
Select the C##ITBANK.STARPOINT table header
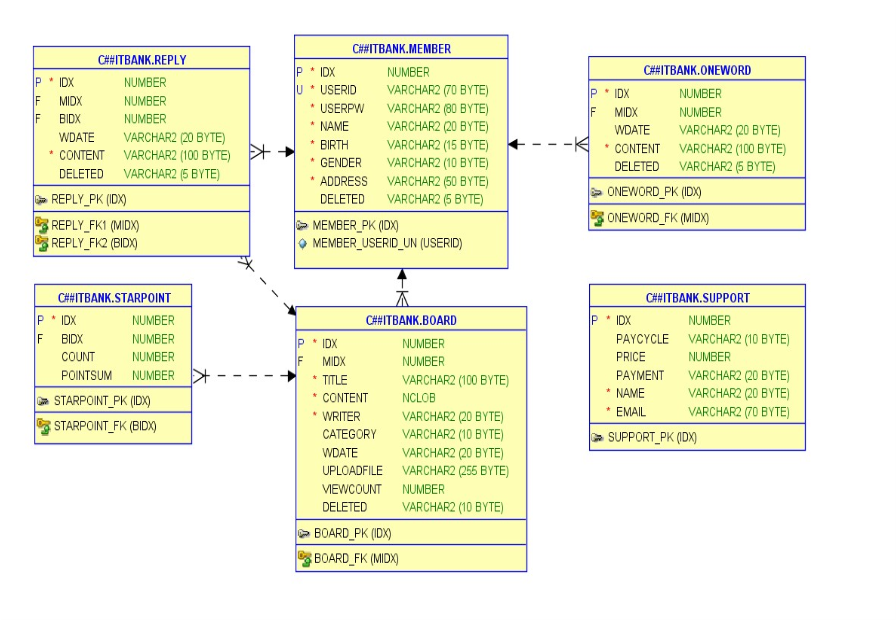pos(114,297)
